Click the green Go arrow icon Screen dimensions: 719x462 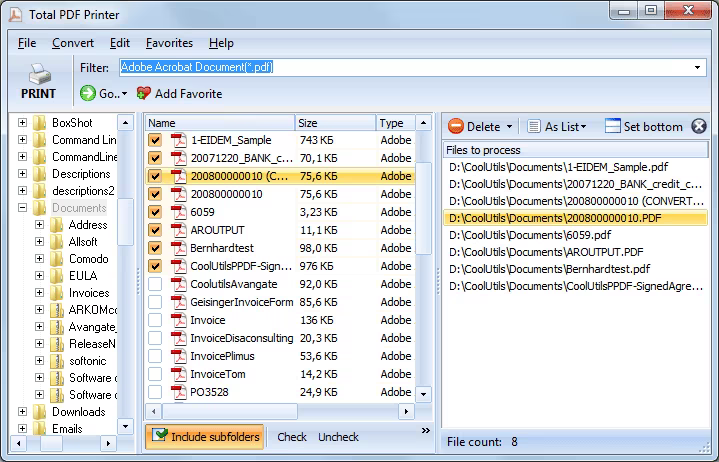[88, 93]
